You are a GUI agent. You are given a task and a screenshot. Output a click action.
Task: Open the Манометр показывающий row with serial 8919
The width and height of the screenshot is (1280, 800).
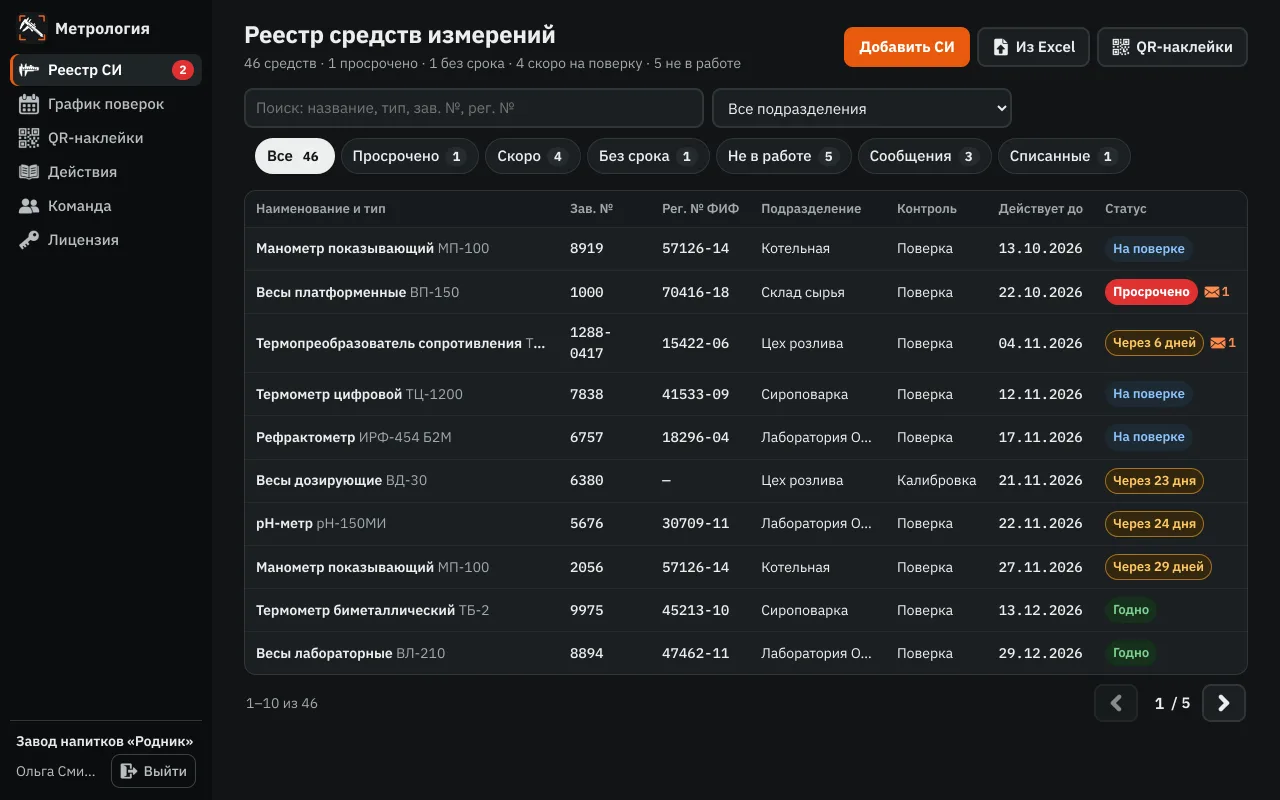[746, 248]
